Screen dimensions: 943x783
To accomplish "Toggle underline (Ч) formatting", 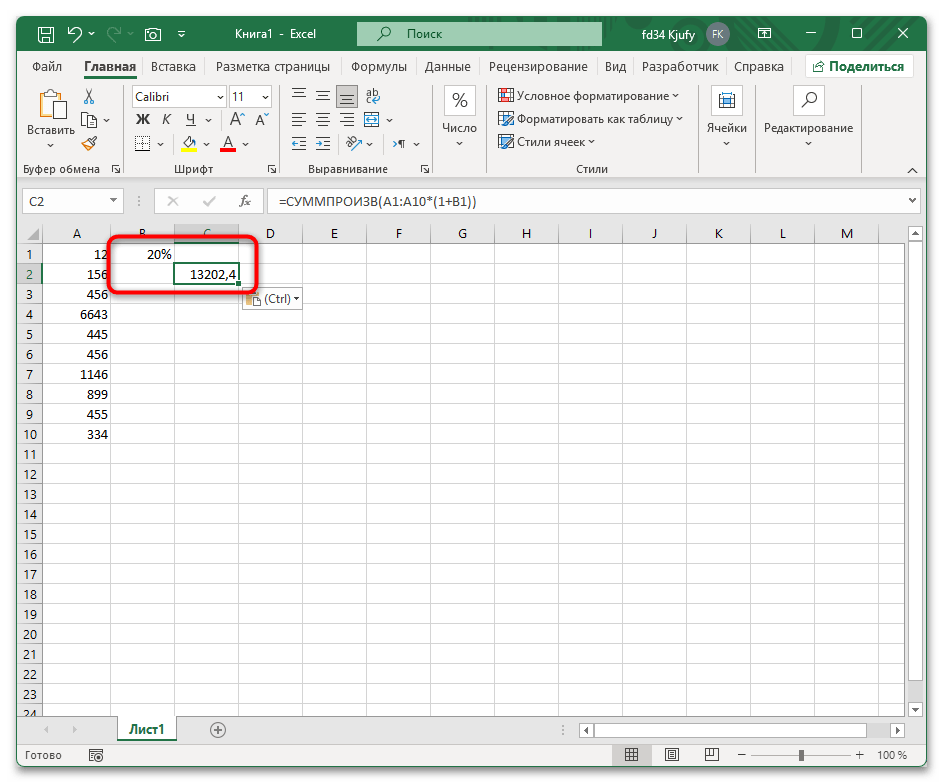I will click(191, 120).
